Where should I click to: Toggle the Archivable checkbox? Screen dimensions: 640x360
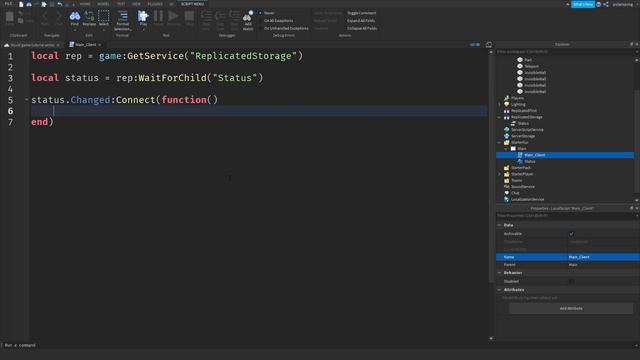click(x=571, y=234)
